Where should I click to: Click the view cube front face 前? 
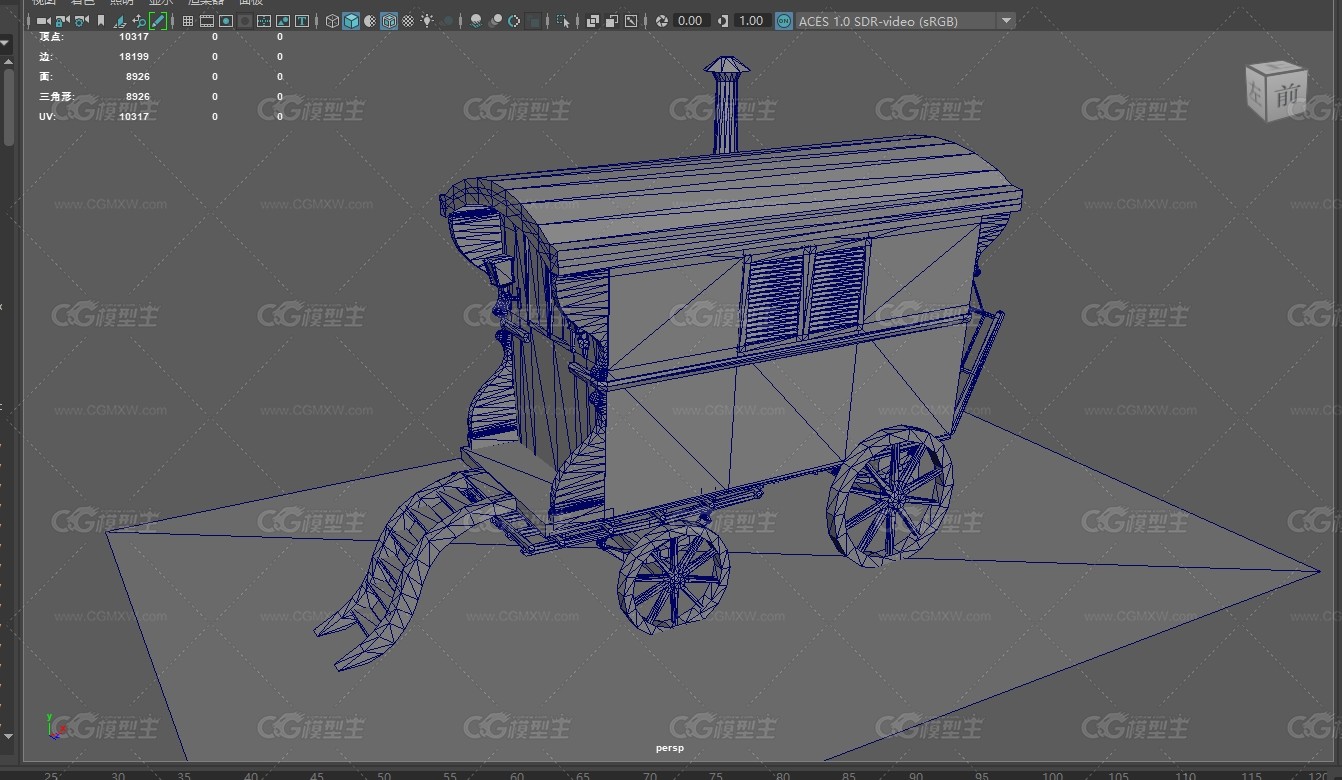pos(1285,97)
